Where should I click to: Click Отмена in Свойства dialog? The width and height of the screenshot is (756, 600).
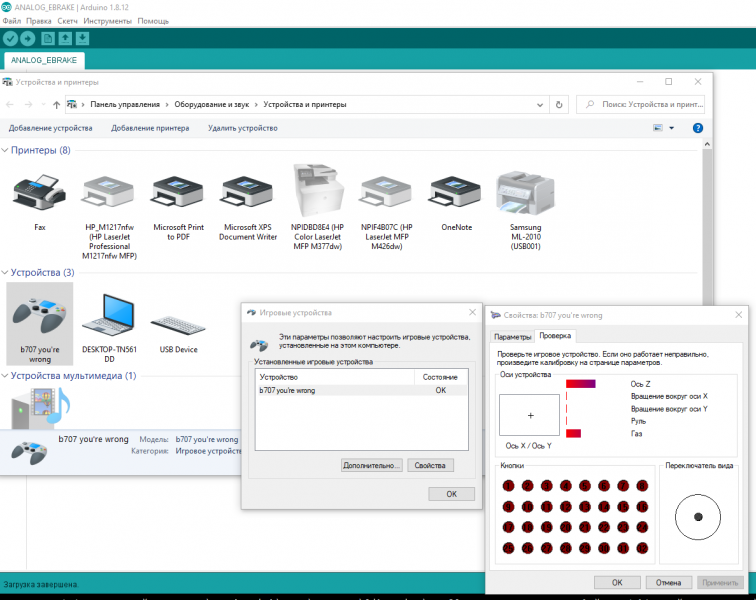(x=668, y=583)
